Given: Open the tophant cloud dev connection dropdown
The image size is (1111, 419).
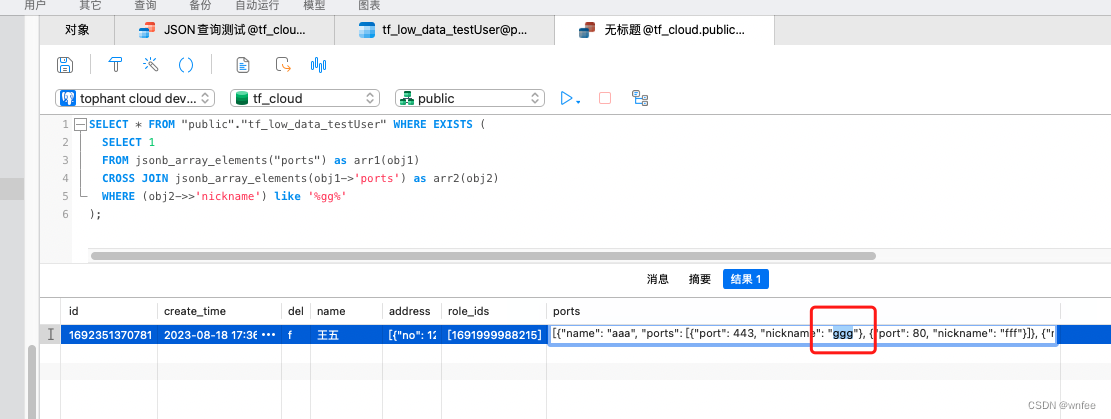Looking at the screenshot, I should click(x=135, y=99).
